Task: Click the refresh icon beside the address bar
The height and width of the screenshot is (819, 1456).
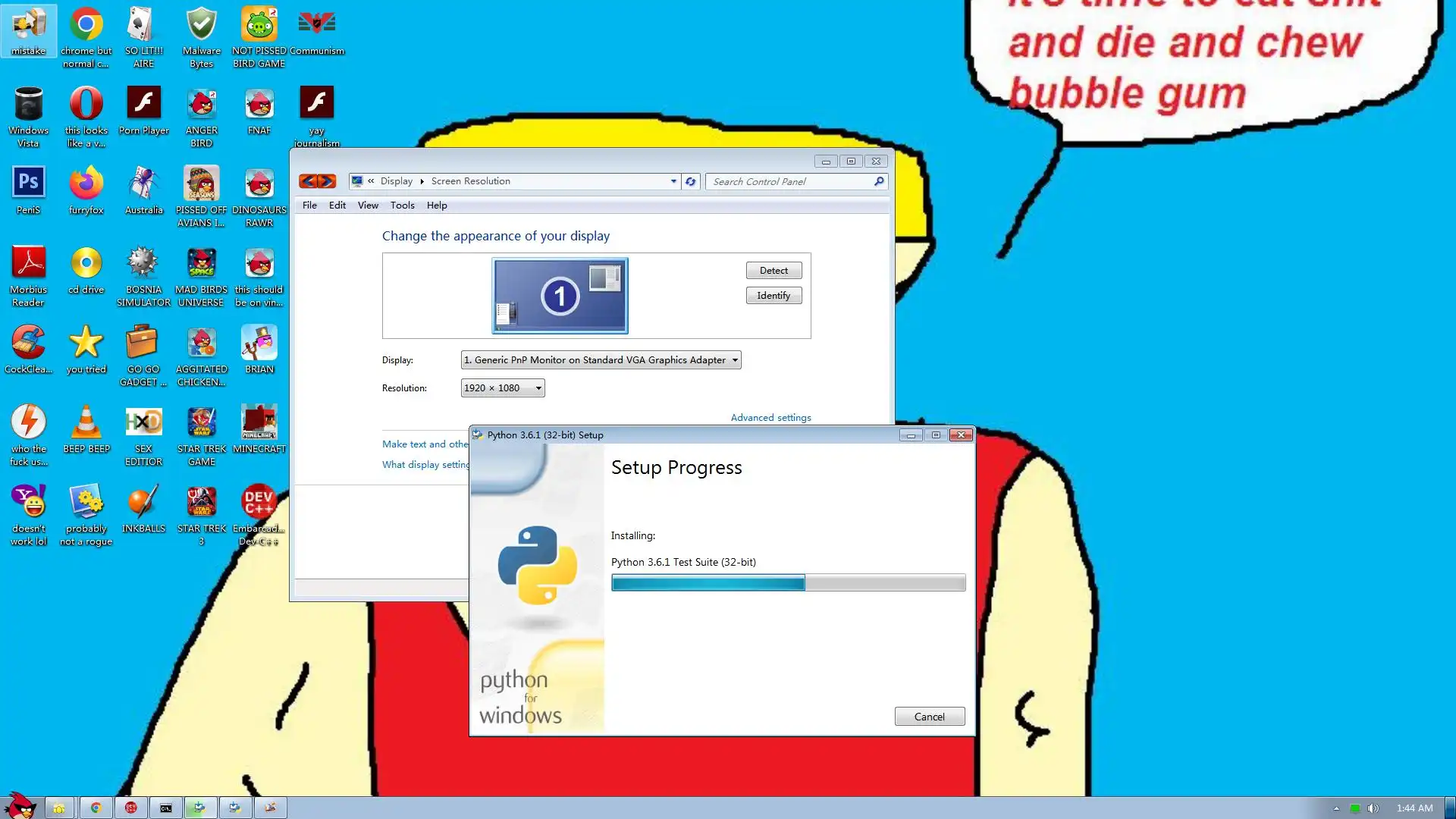Action: tap(690, 181)
